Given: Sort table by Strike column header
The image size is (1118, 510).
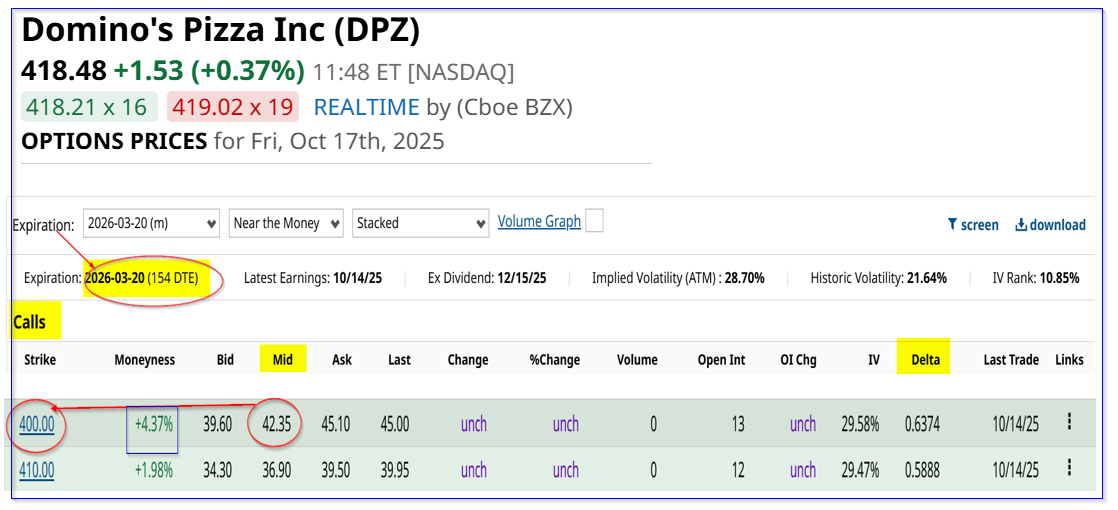Looking at the screenshot, I should (x=40, y=360).
